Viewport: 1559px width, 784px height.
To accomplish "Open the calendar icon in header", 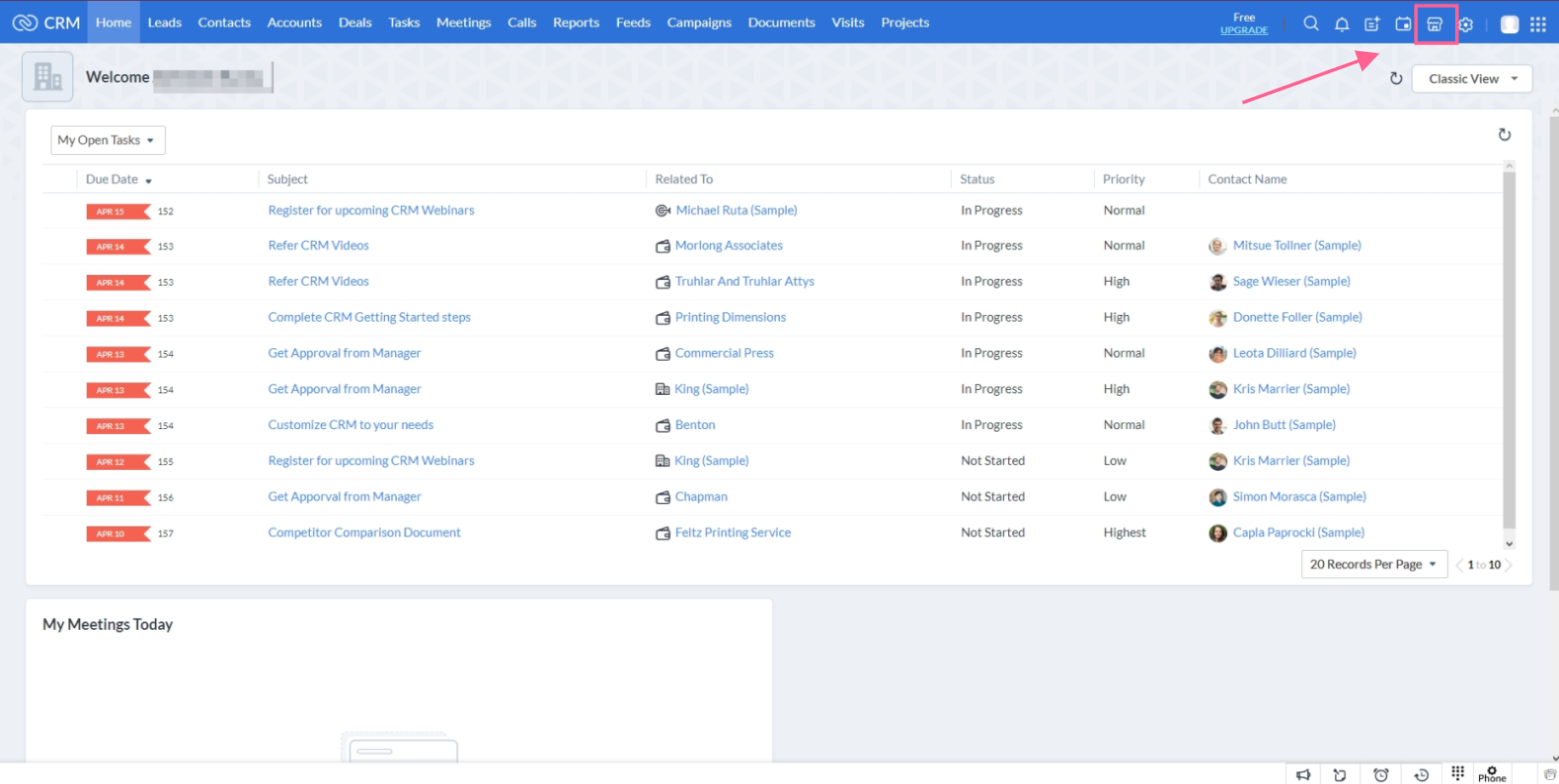I will [1403, 24].
